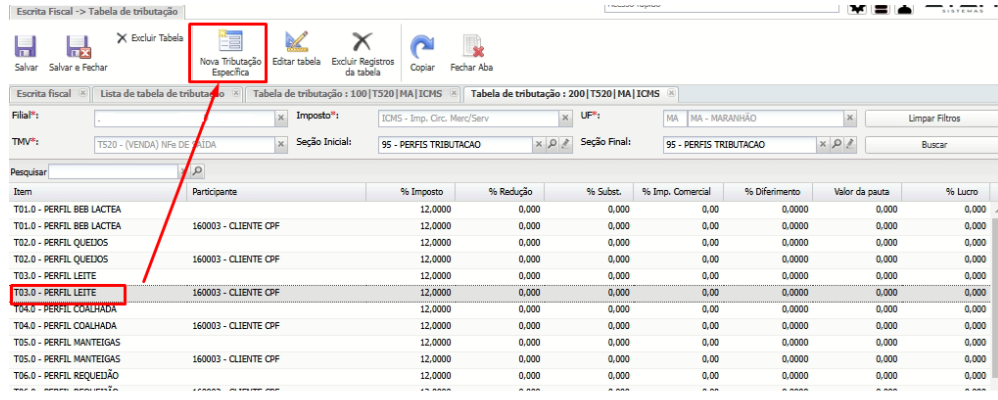This screenshot has width=998, height=400.
Task: Sort by the % Lucro column header
Action: (x=945, y=192)
